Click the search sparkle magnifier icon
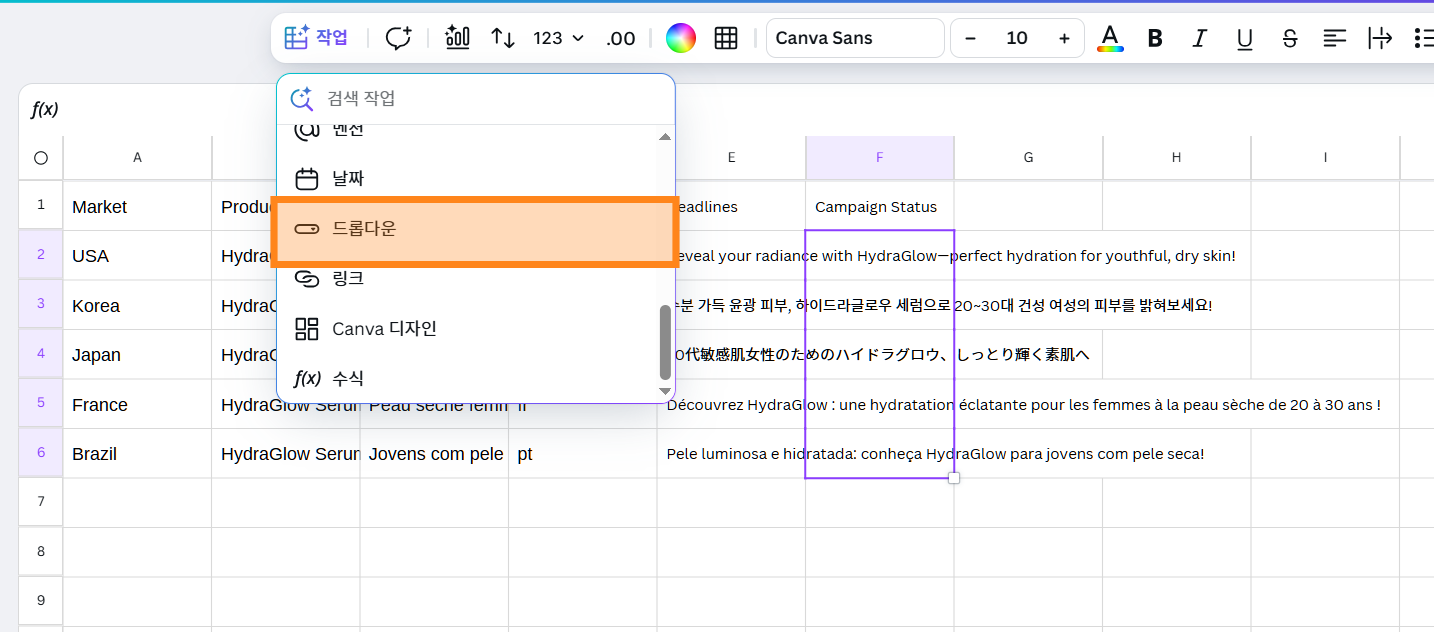1434x632 pixels. point(302,98)
